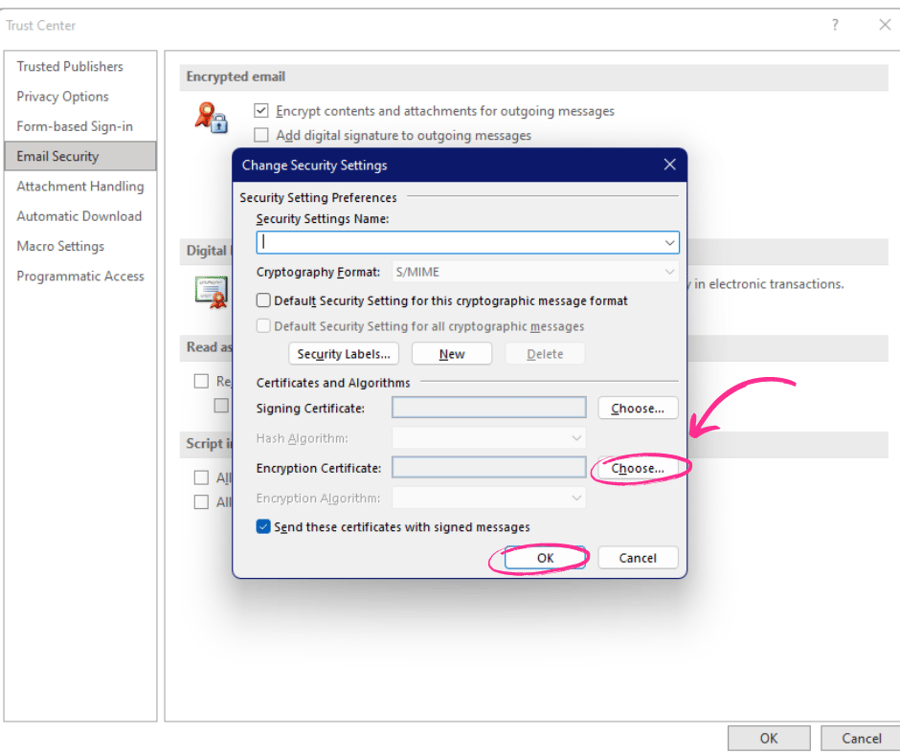Click the encrypted email padlock certificate icon
Screen dimensions: 900x754
point(210,116)
